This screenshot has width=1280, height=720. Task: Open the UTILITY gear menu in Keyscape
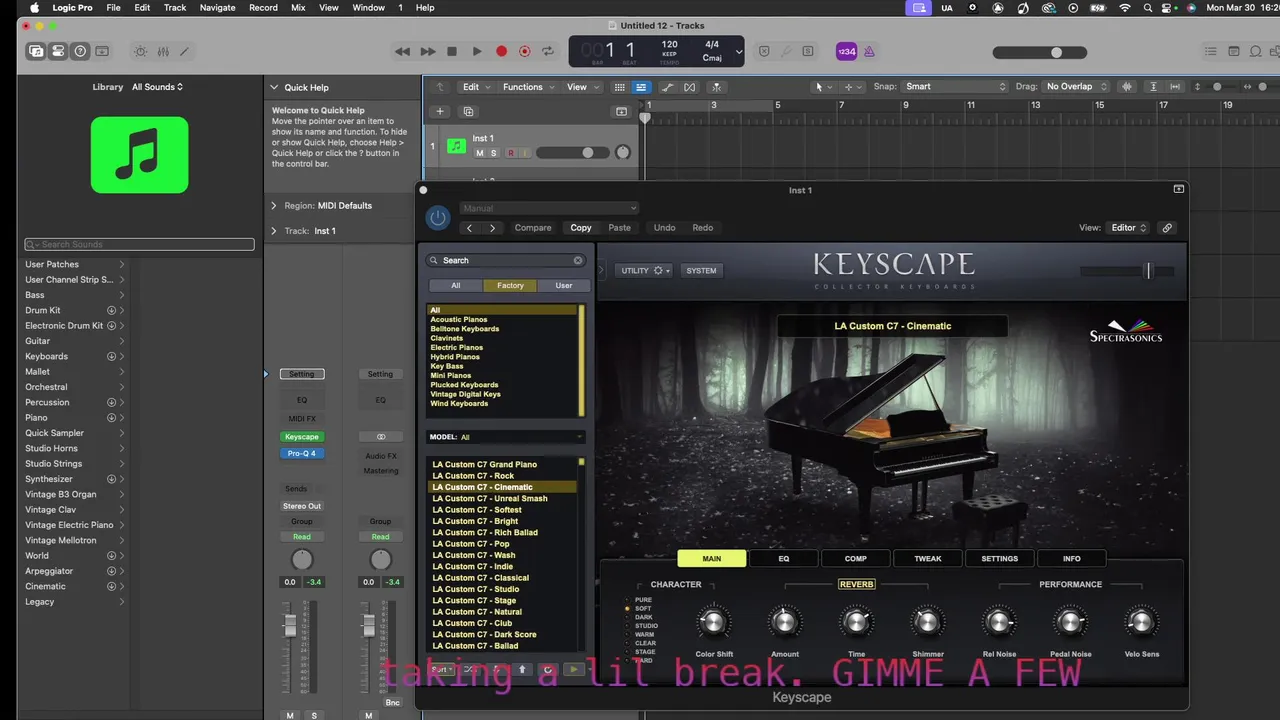645,270
